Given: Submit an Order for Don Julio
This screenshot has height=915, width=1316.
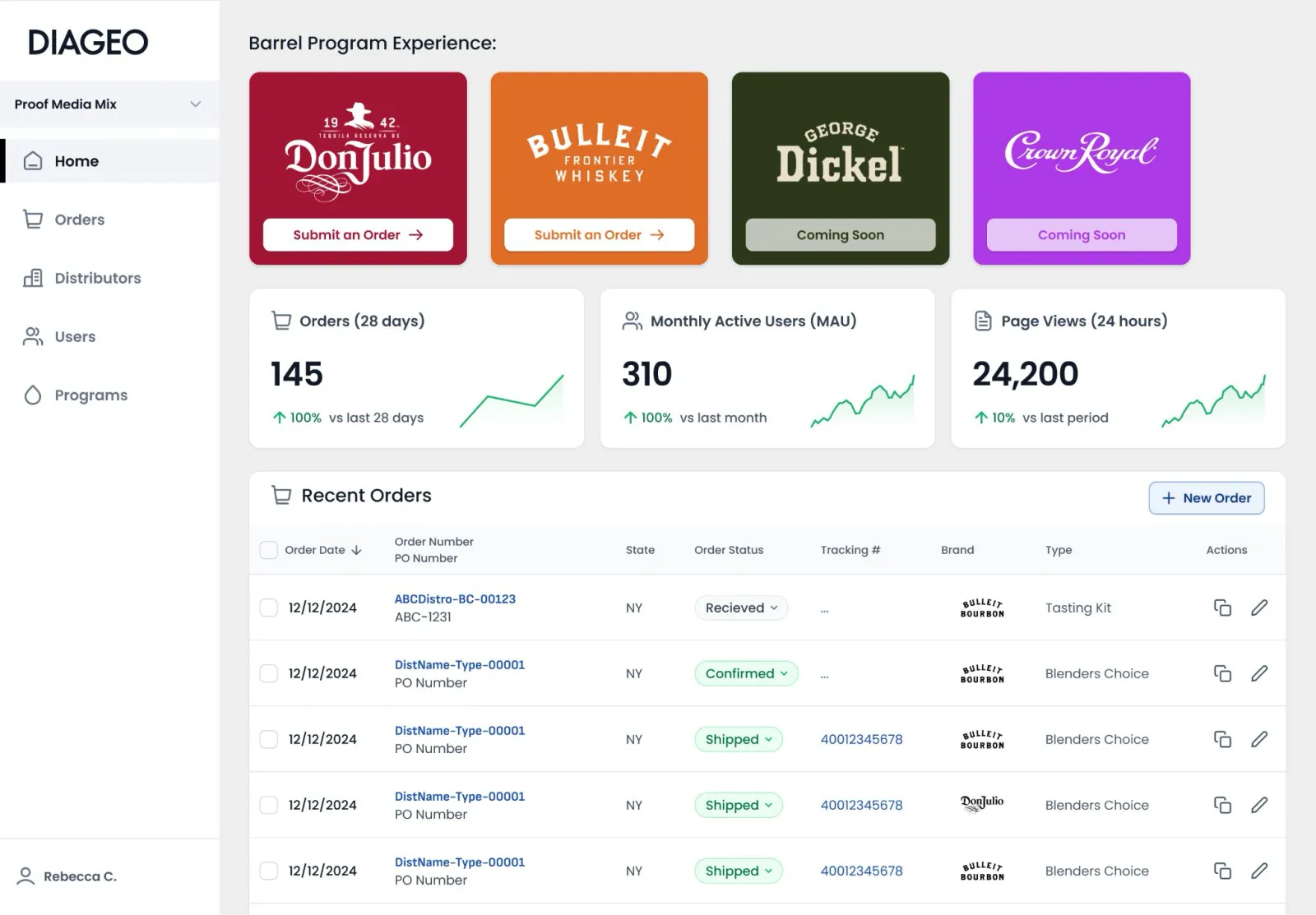Looking at the screenshot, I should (x=358, y=235).
